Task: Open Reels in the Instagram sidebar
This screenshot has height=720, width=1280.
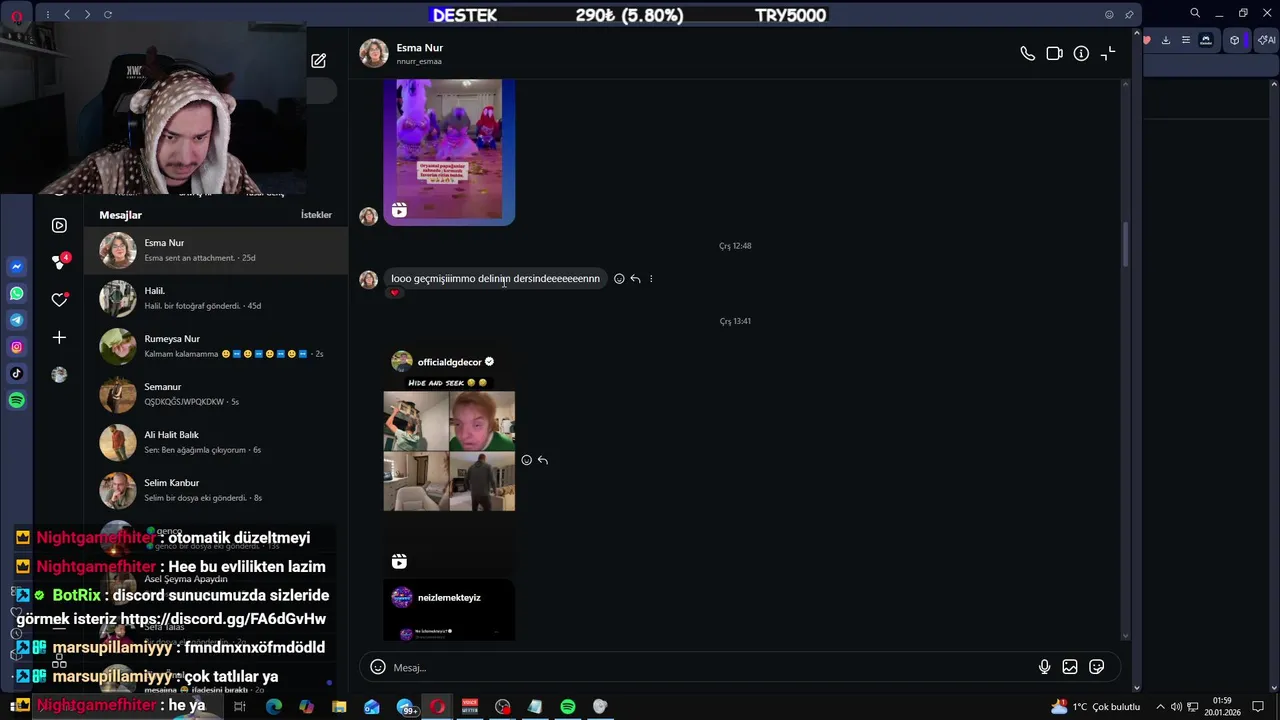Action: point(59,225)
